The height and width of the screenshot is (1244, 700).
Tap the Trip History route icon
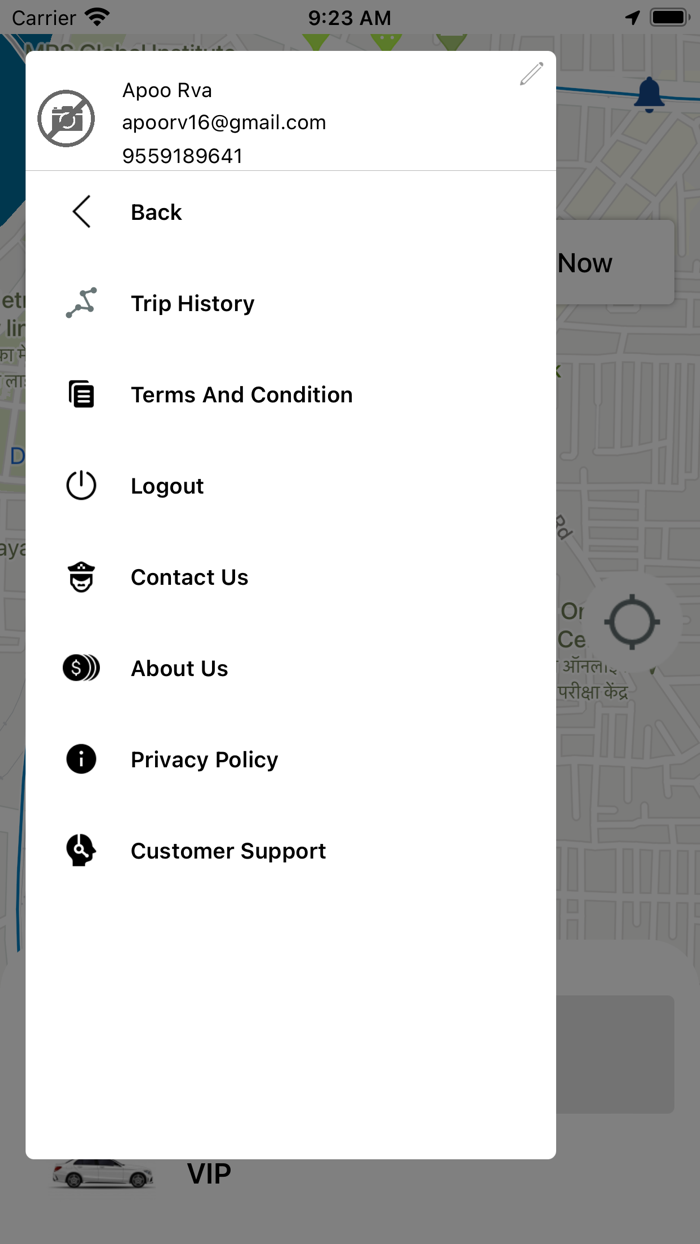(x=81, y=303)
